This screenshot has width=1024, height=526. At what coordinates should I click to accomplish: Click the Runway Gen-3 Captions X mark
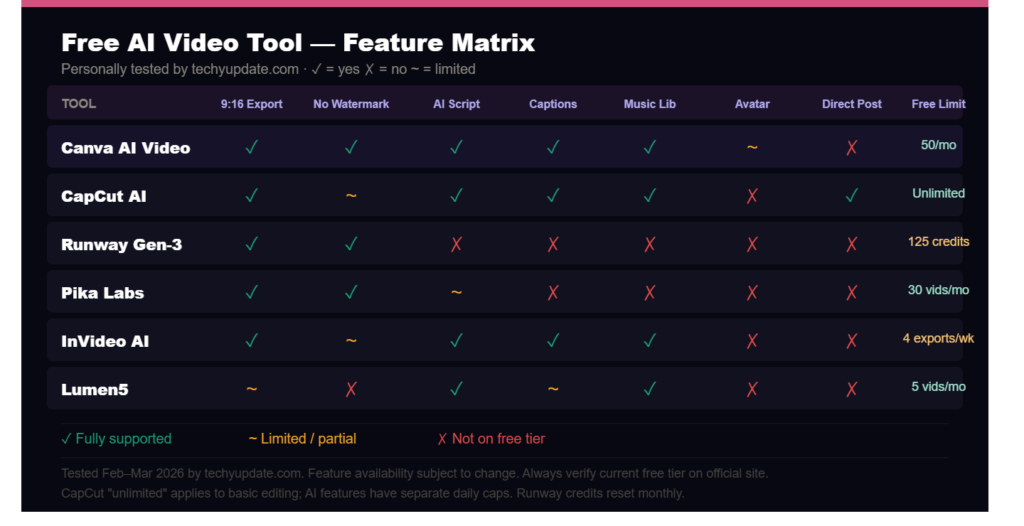pos(552,244)
